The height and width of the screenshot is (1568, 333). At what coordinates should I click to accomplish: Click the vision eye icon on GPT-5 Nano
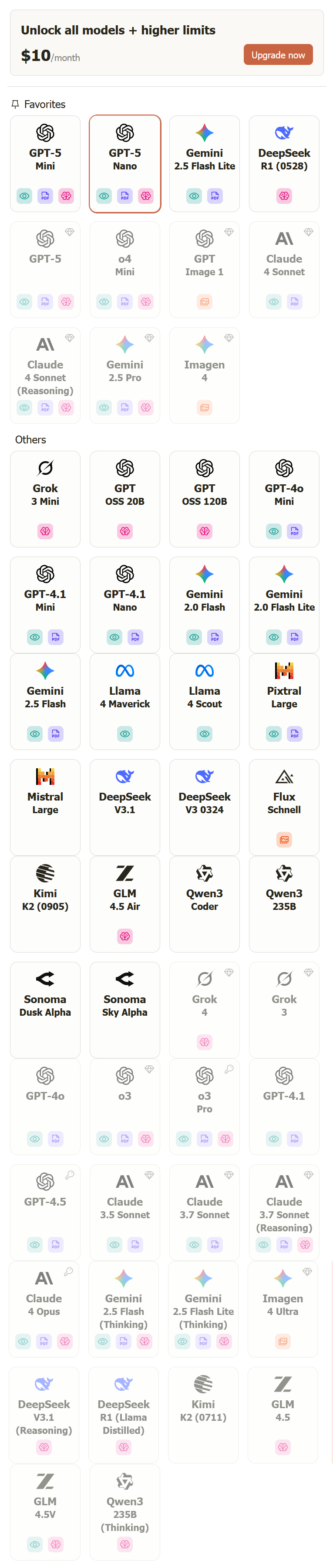[105, 196]
